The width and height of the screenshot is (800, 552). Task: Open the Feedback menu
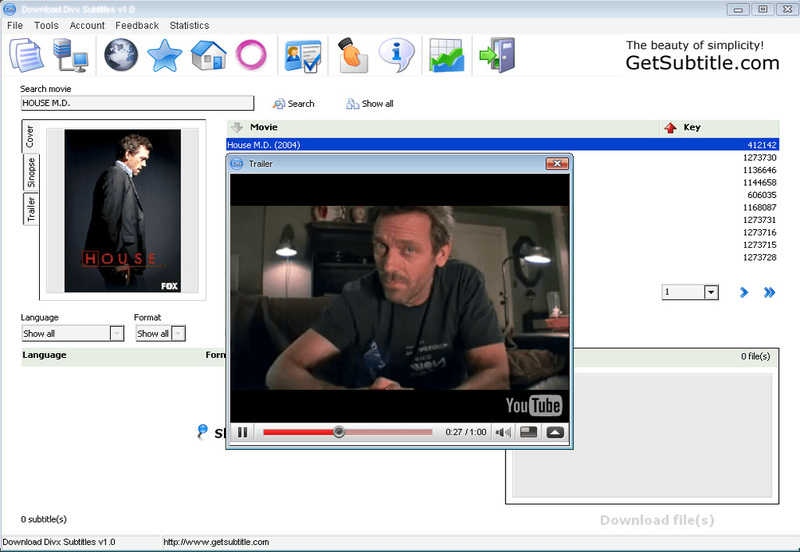pos(137,26)
